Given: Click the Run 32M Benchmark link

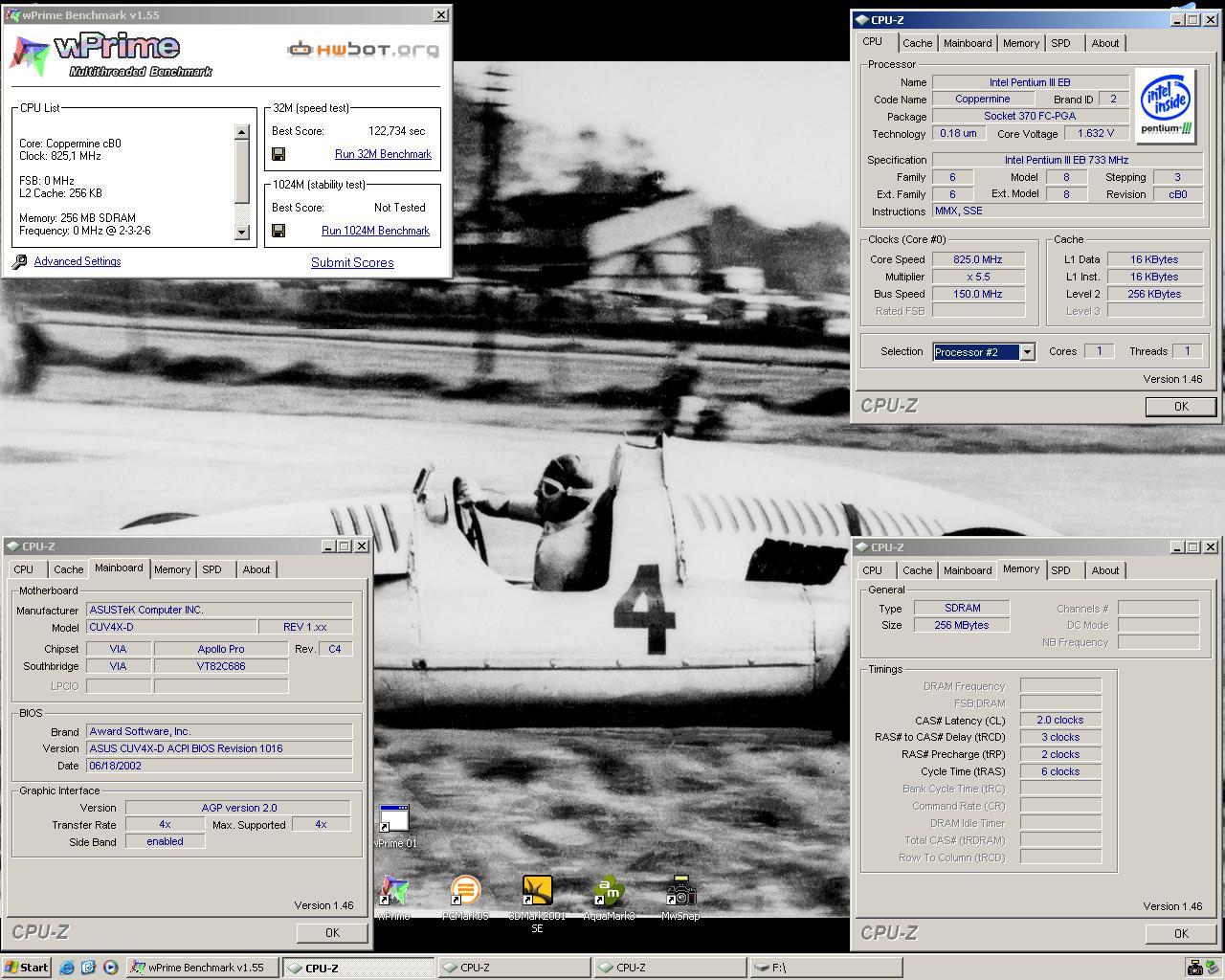Looking at the screenshot, I should point(383,154).
